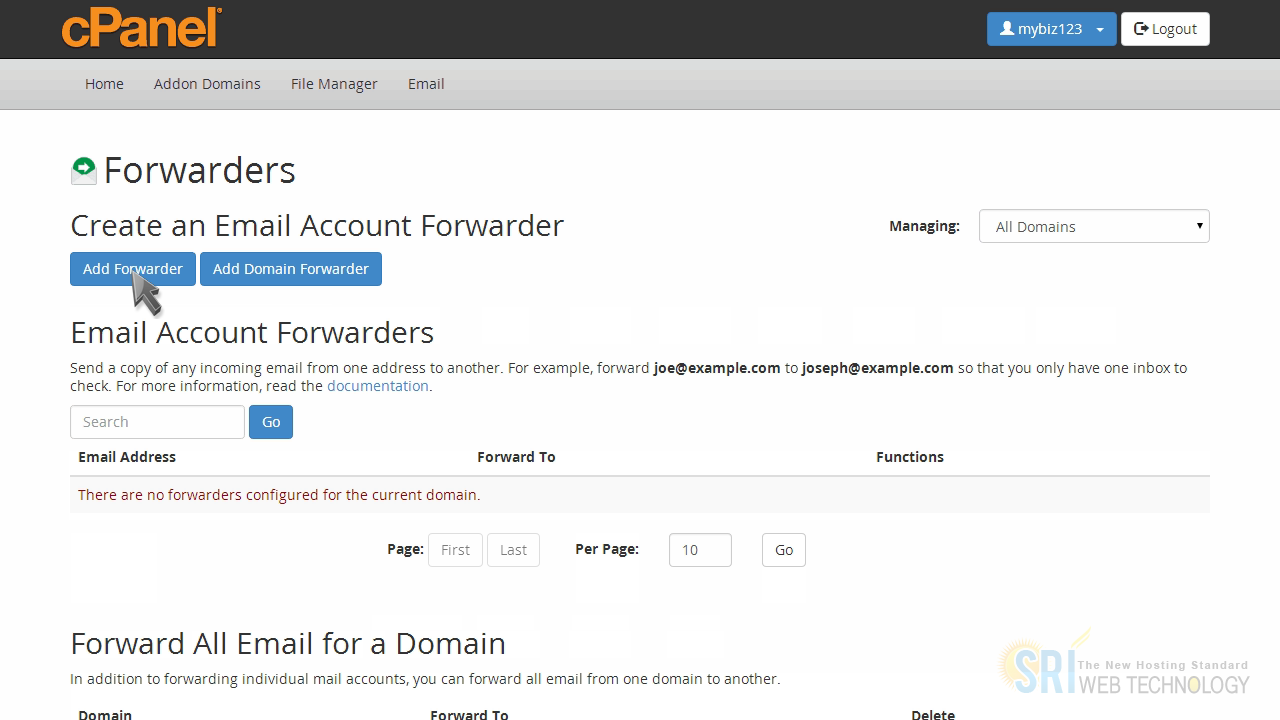Open the mybiz123 user dropdown

pos(1051,29)
